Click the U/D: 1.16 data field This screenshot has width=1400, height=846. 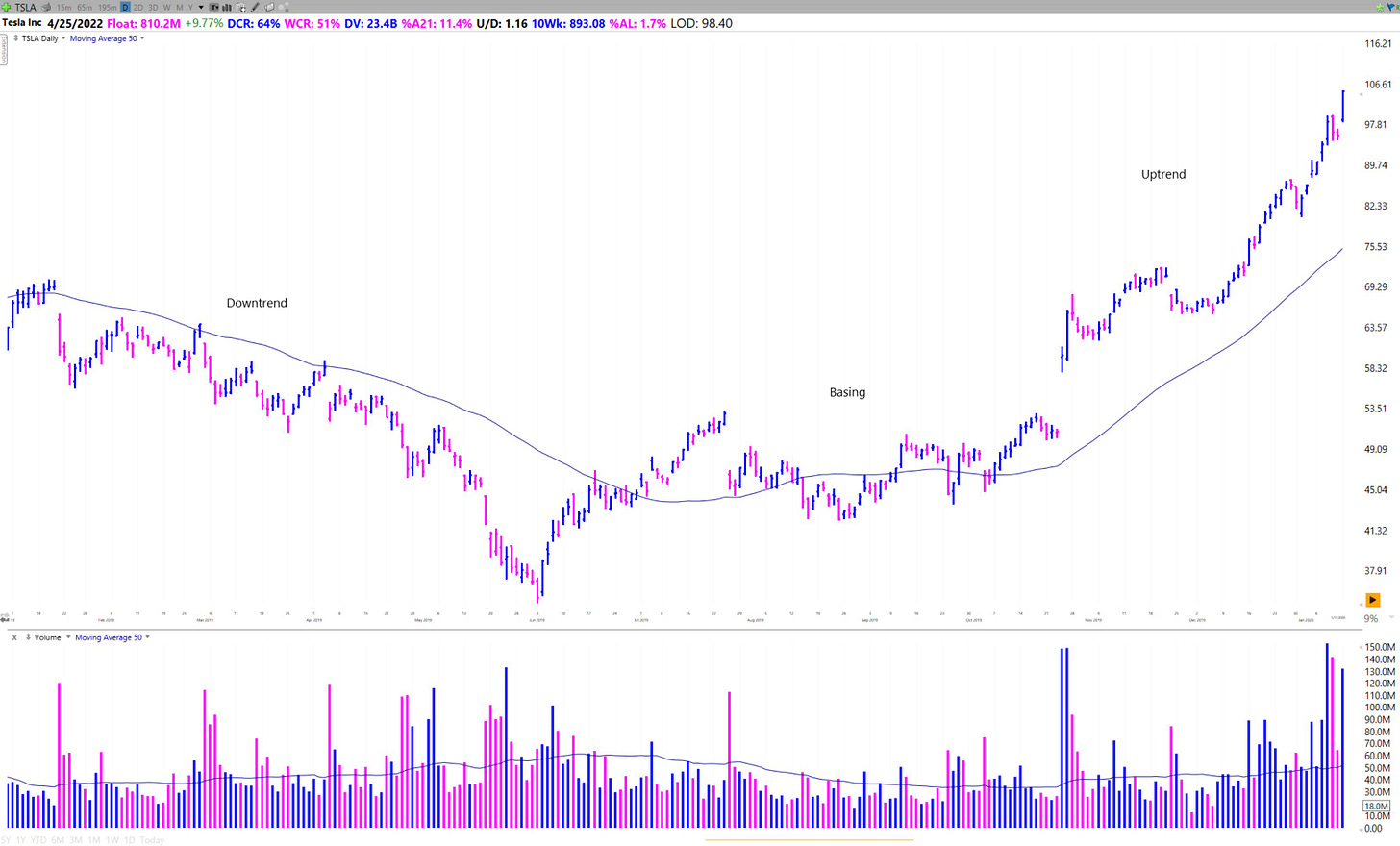pyautogui.click(x=502, y=23)
